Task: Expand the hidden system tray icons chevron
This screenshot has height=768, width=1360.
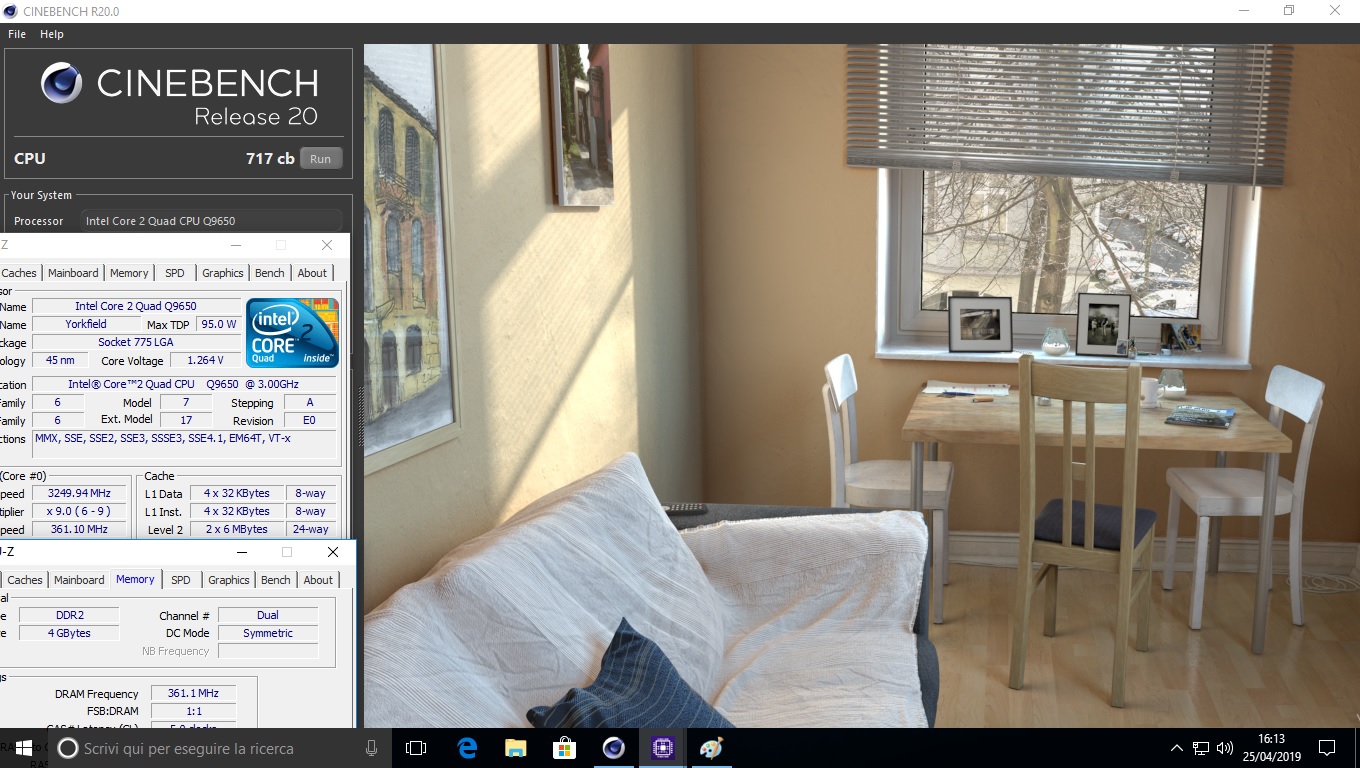Action: (1177, 748)
